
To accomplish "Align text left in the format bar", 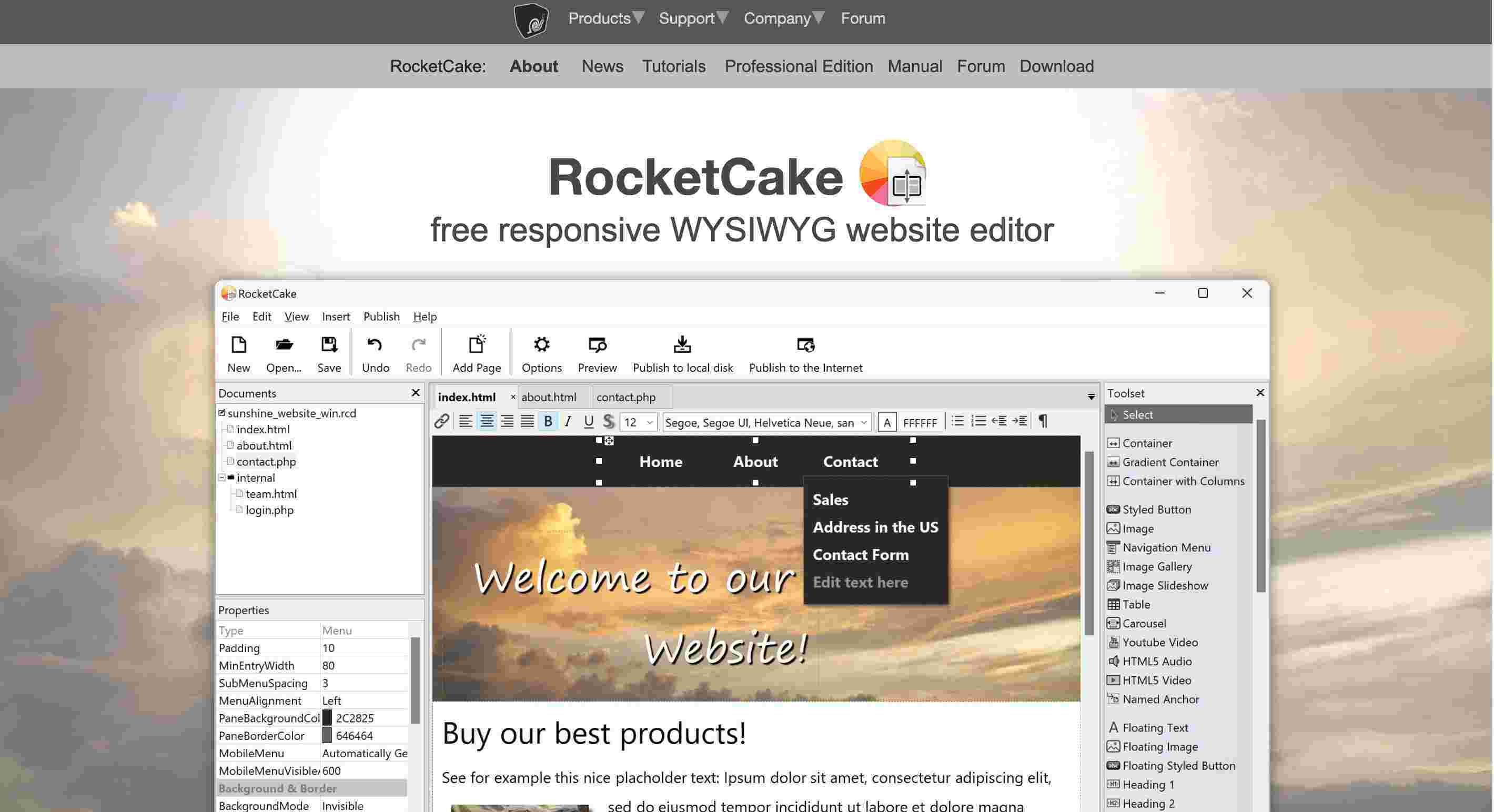I will [466, 421].
